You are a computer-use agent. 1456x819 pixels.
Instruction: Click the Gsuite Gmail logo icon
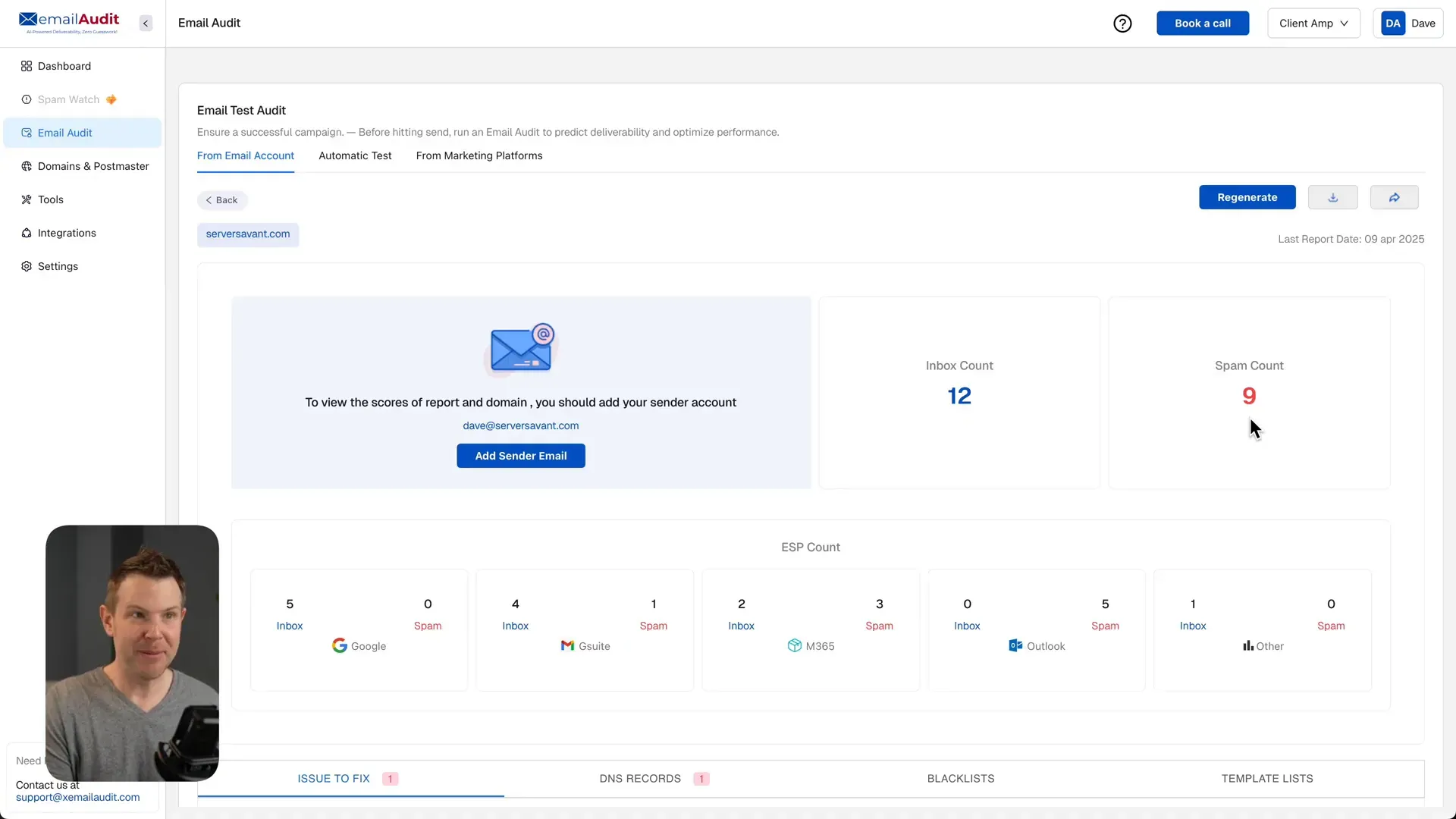567,645
